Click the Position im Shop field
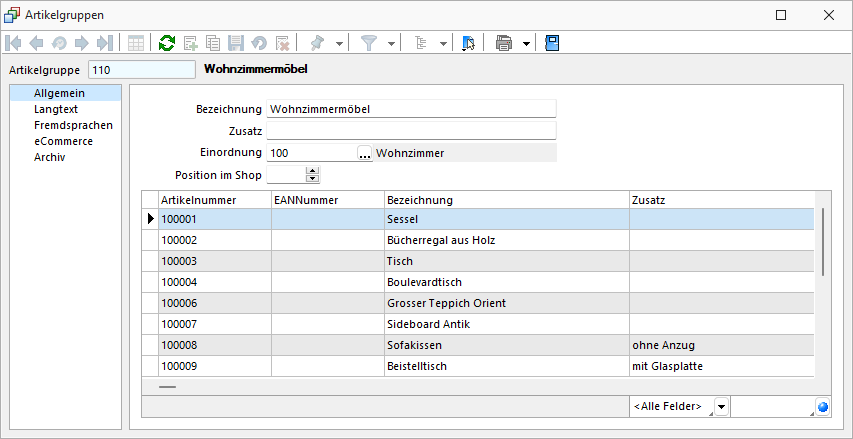853x439 pixels. pos(286,175)
